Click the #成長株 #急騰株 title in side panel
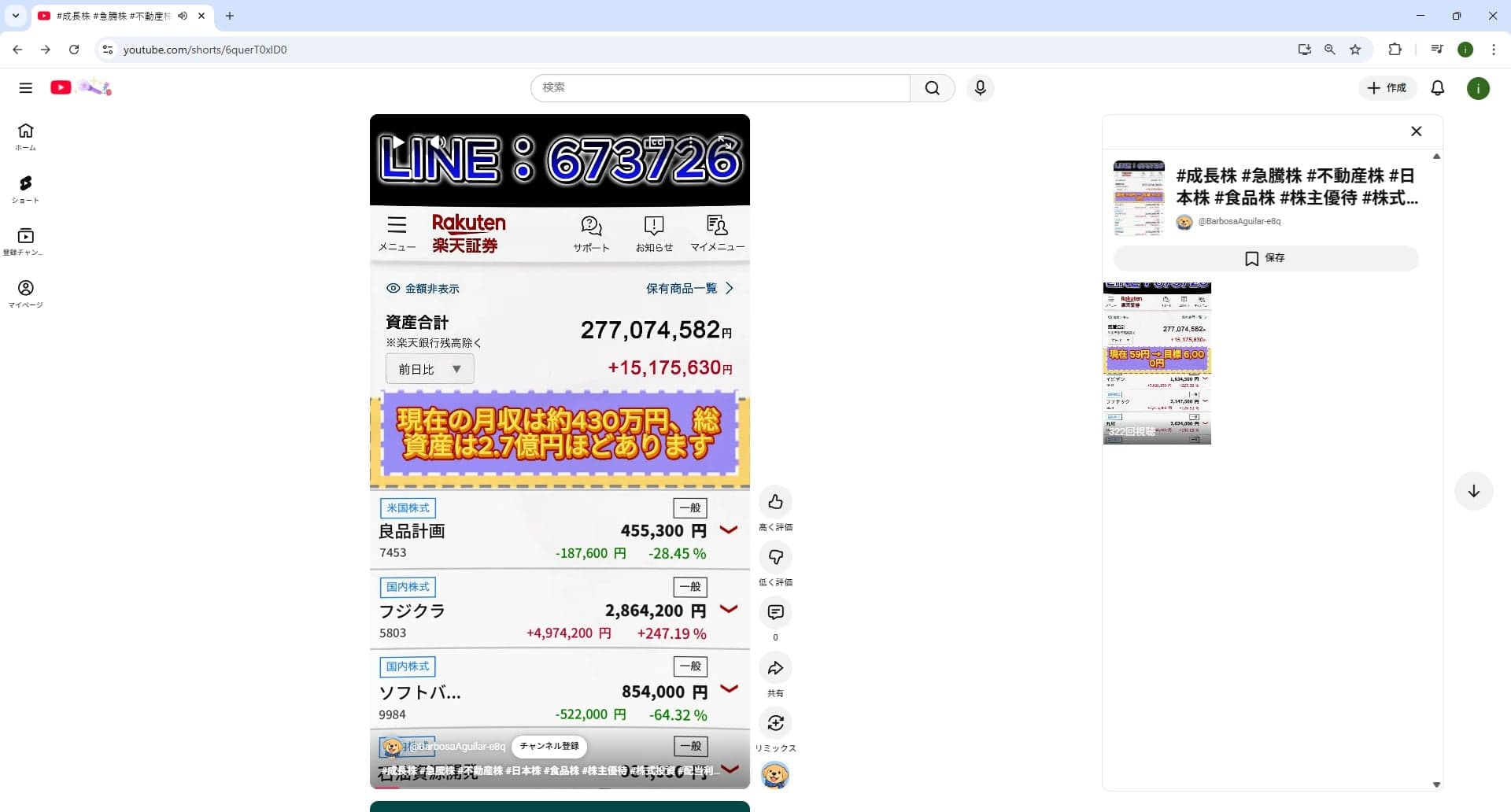 [x=1297, y=186]
